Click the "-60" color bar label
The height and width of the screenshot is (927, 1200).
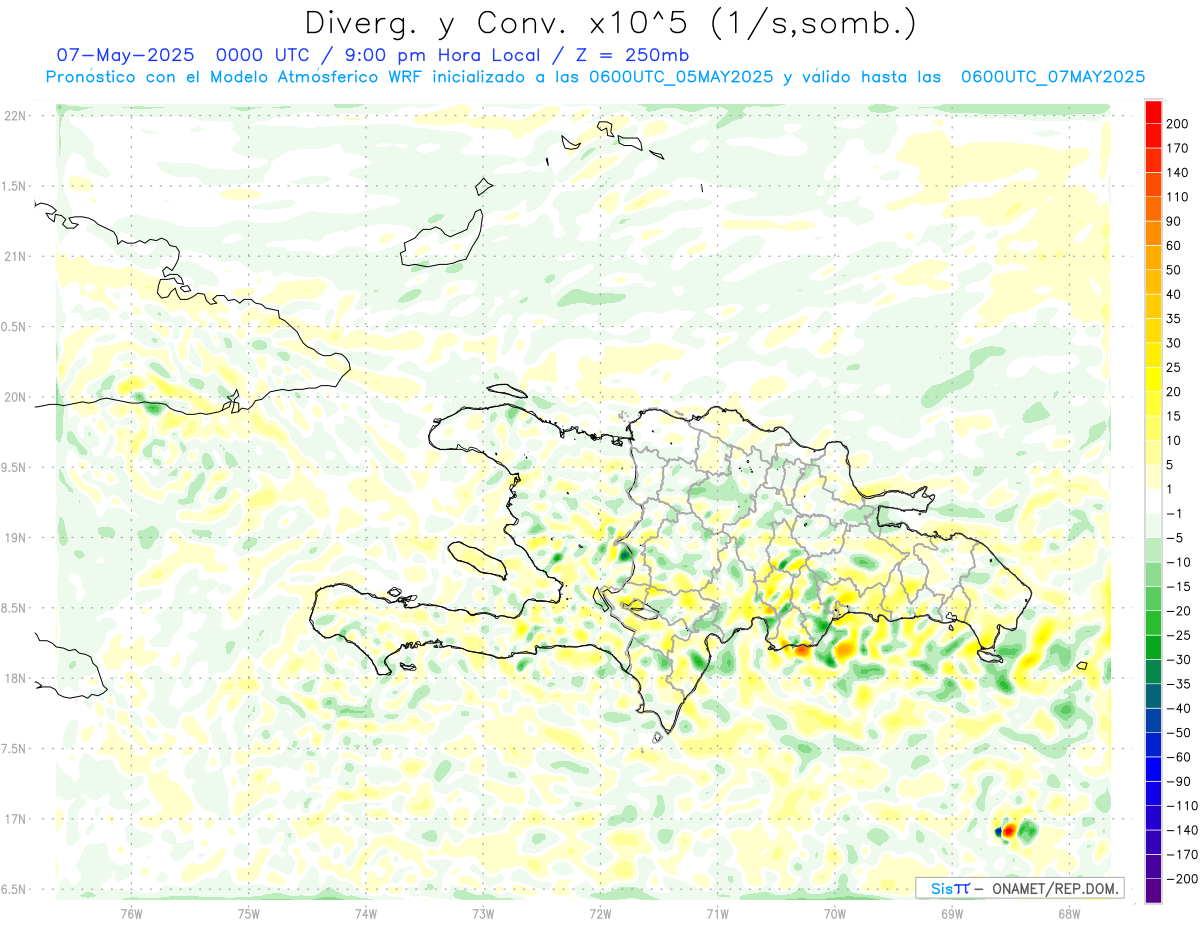[x=1178, y=757]
